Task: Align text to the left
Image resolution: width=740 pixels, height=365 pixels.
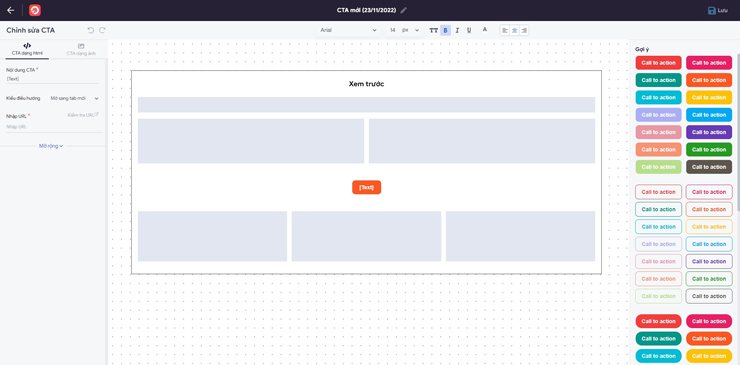Action: point(505,30)
